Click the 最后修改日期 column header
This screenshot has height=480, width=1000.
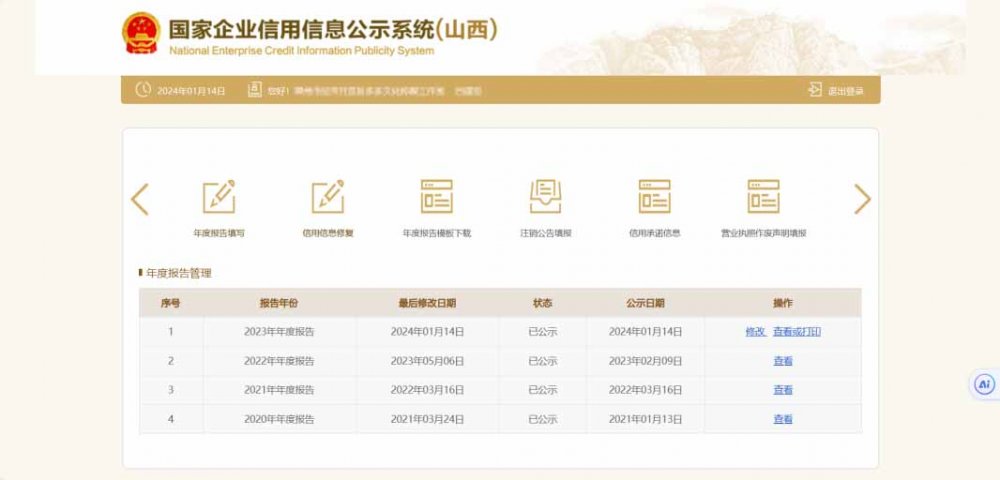coord(427,303)
